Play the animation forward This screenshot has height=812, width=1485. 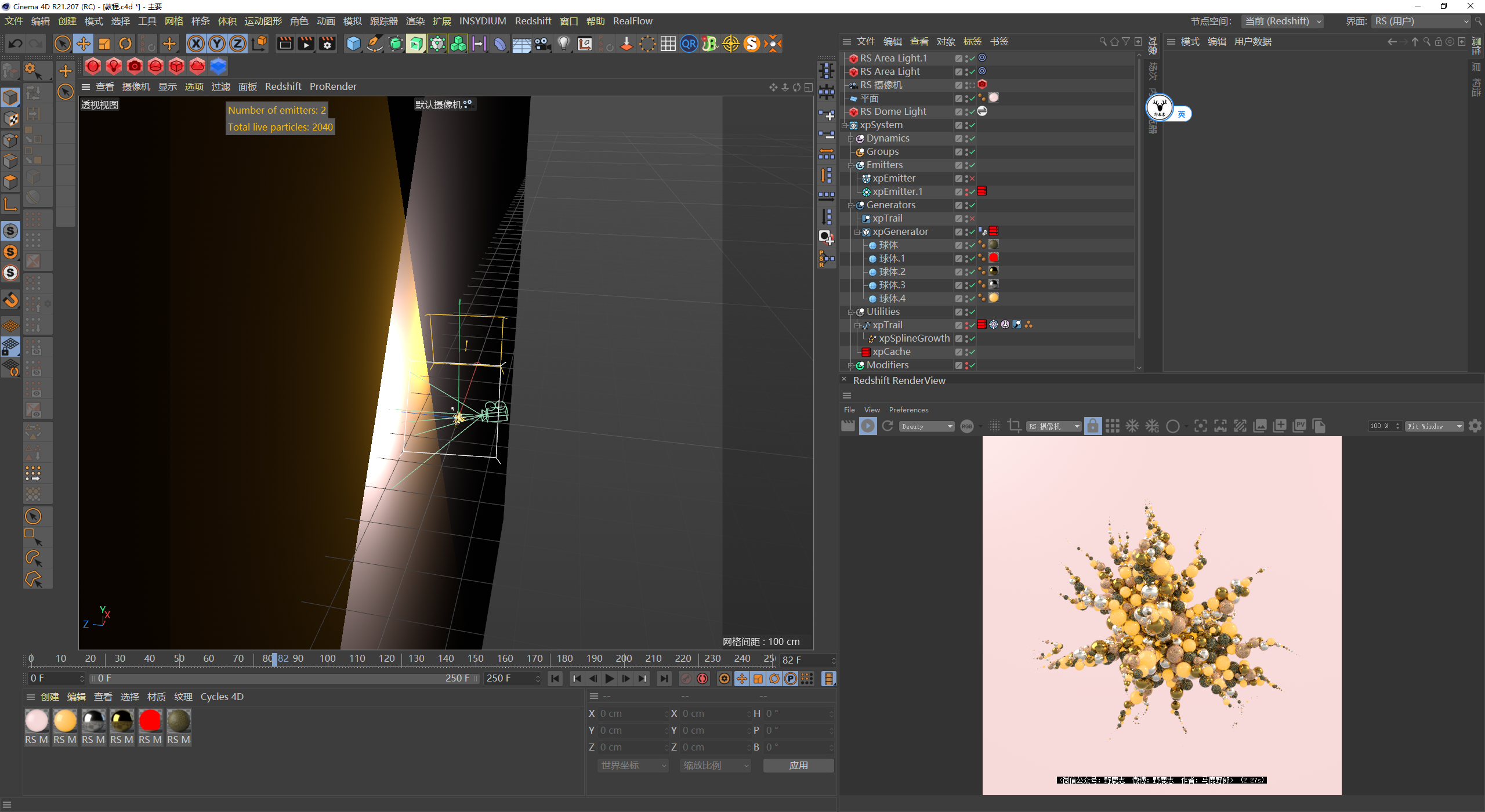pyautogui.click(x=610, y=679)
